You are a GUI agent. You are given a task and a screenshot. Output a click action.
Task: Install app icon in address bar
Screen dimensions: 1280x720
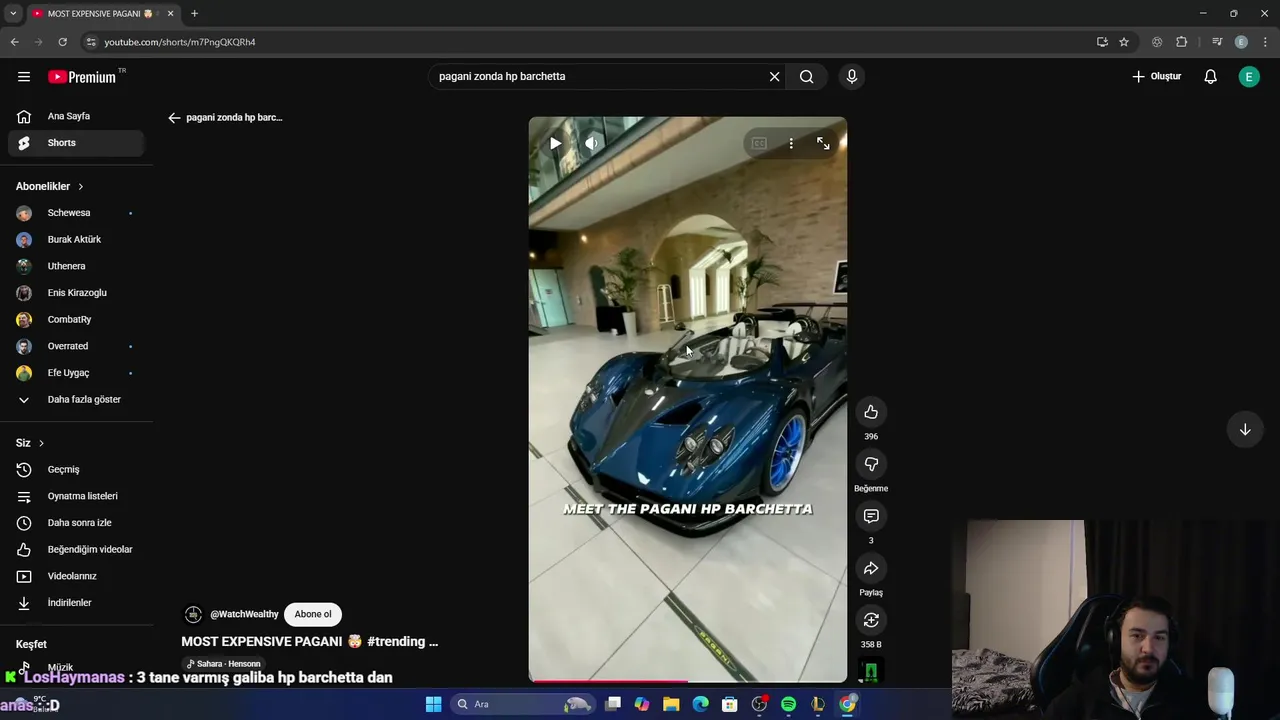(1102, 42)
